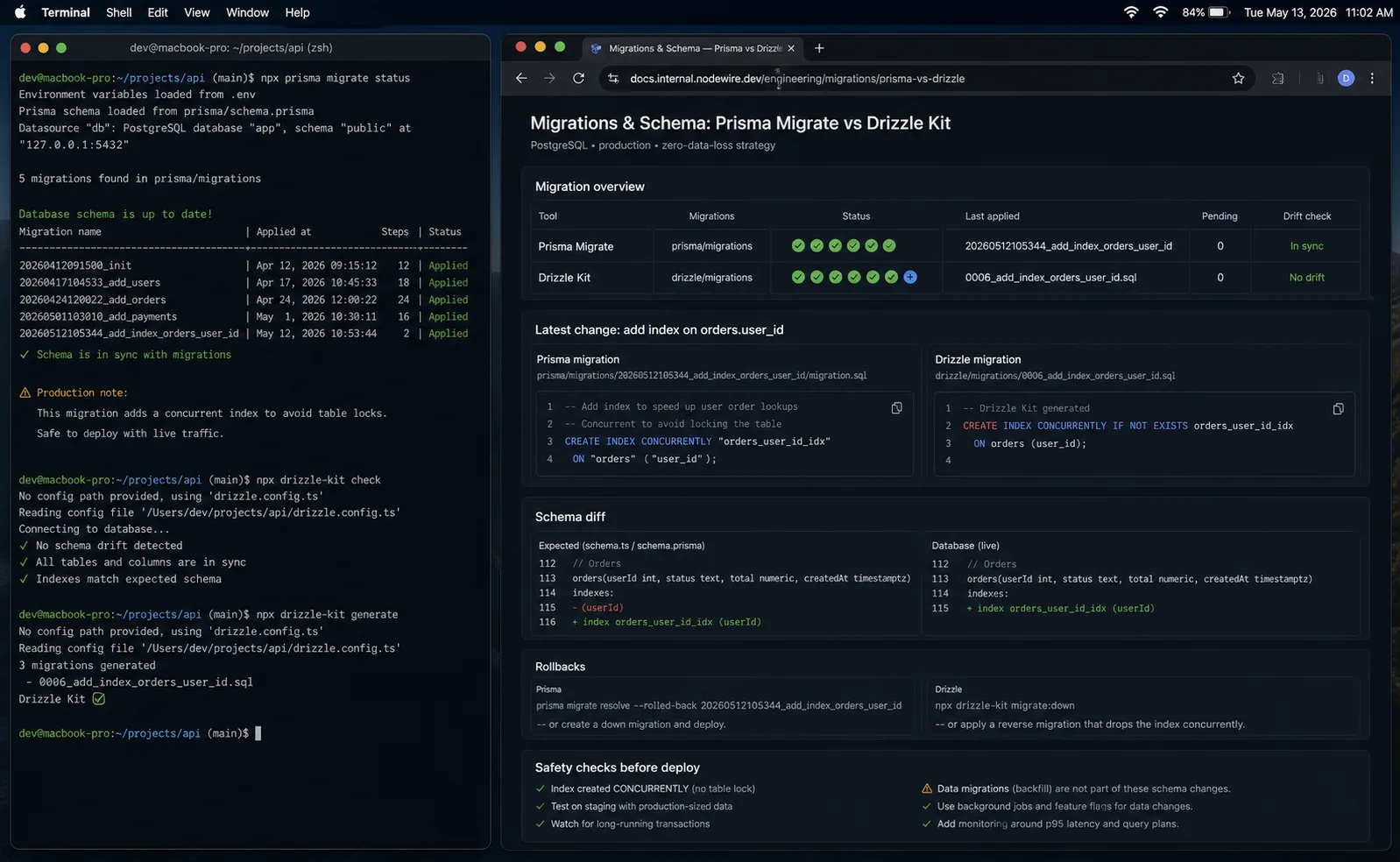
Task: Click the checkmark beside Index created CONCURRENTLY
Action: coord(540,788)
